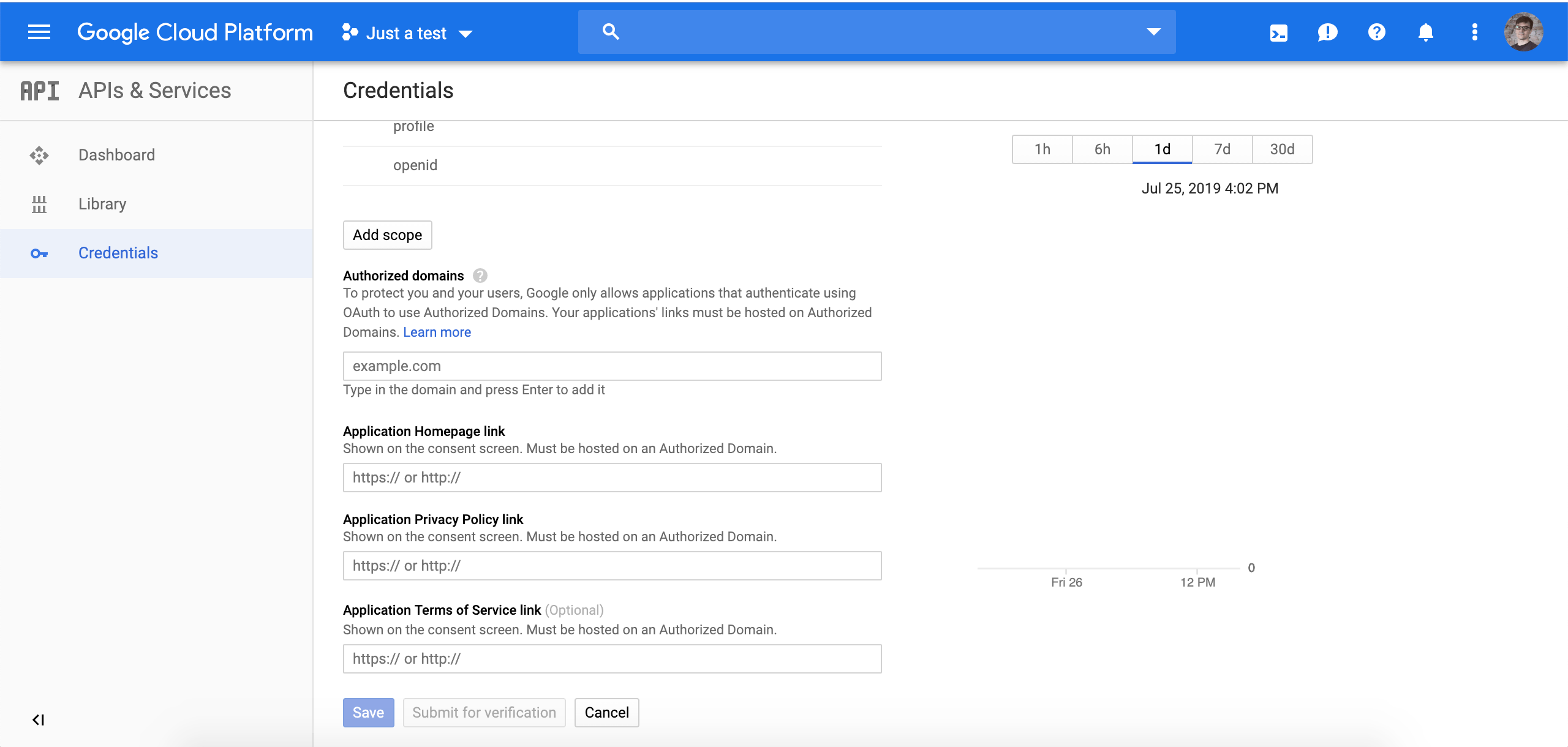Switch to the 7d tab
The height and width of the screenshot is (747, 1568).
click(x=1222, y=149)
